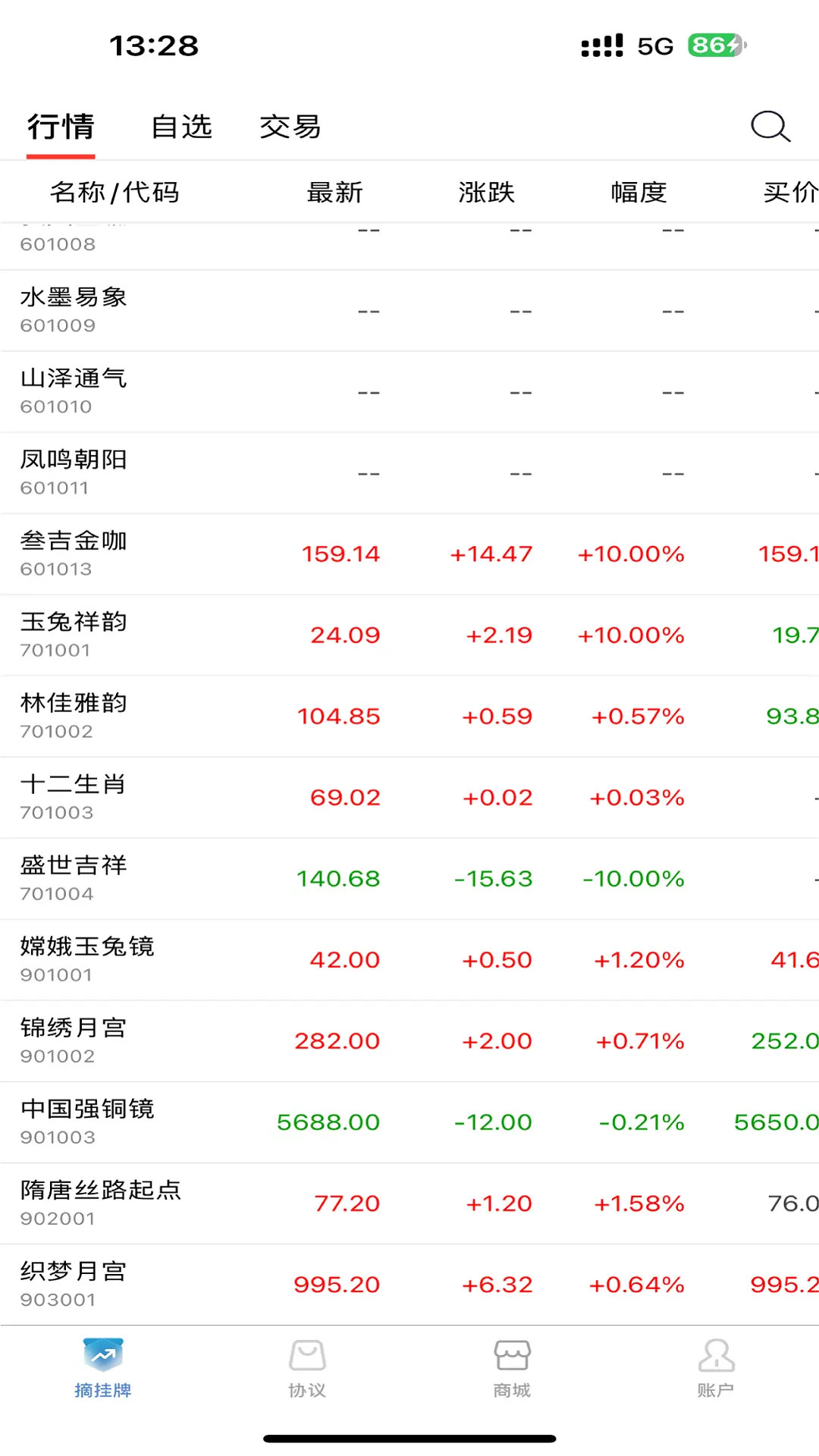Tap the search magnifier icon
Image resolution: width=819 pixels, height=1456 pixels.
tap(770, 127)
